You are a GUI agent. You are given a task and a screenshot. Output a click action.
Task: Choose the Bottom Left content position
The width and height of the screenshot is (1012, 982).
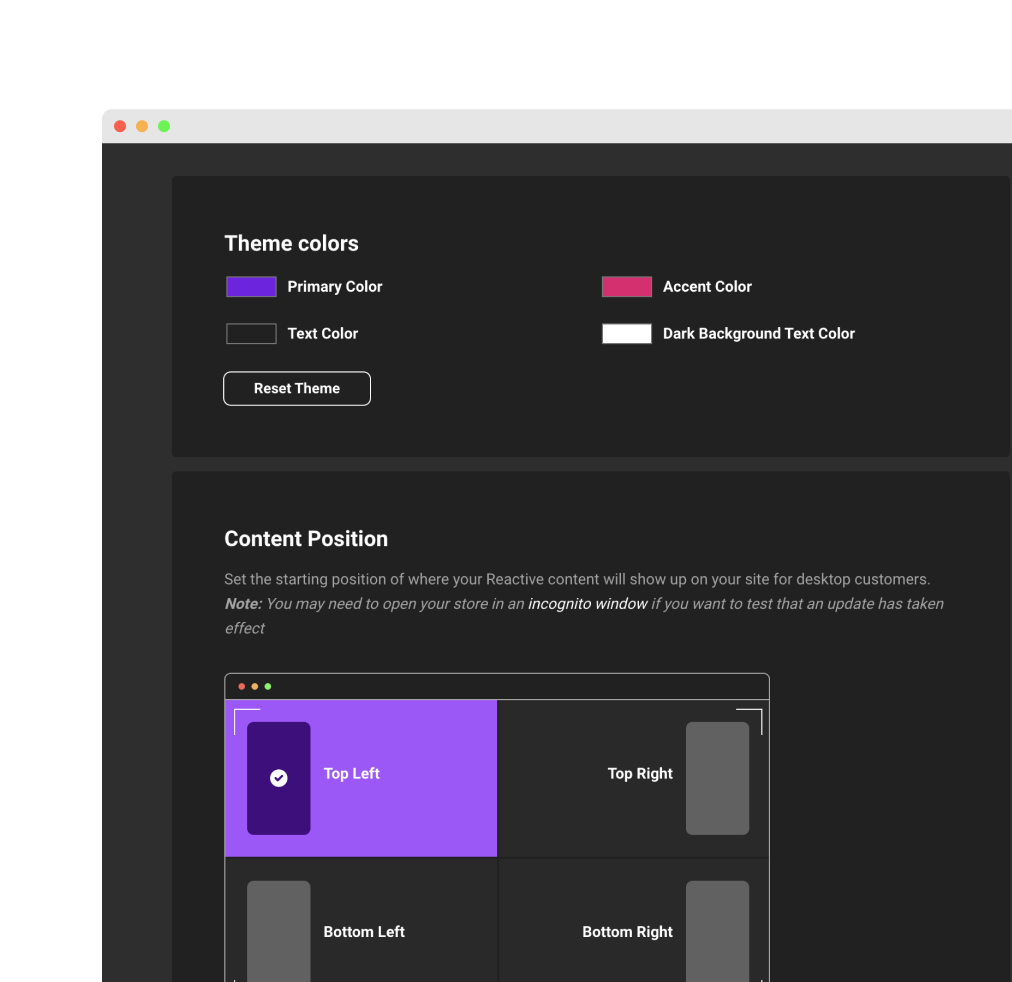click(361, 921)
